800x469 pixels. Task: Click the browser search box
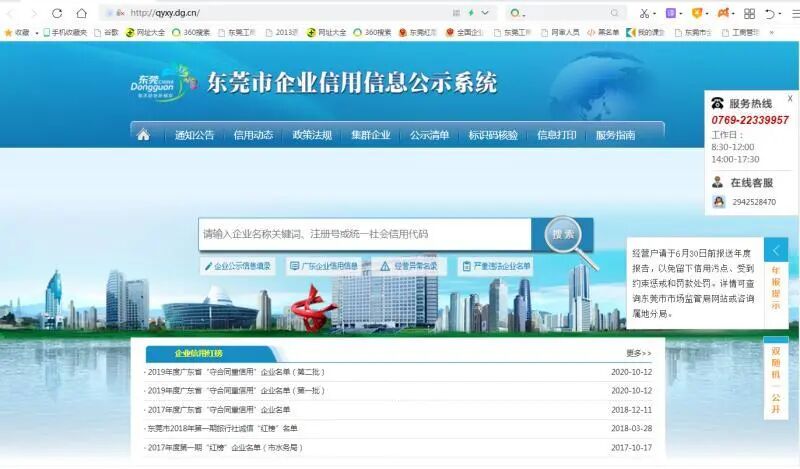click(x=566, y=13)
